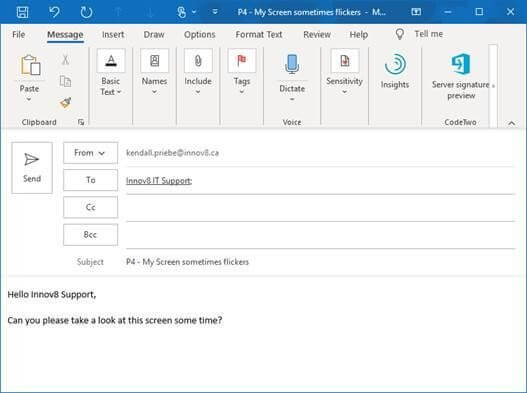
Task: Click sender address kendall.priebe@innov8.ca
Action: click(x=172, y=153)
